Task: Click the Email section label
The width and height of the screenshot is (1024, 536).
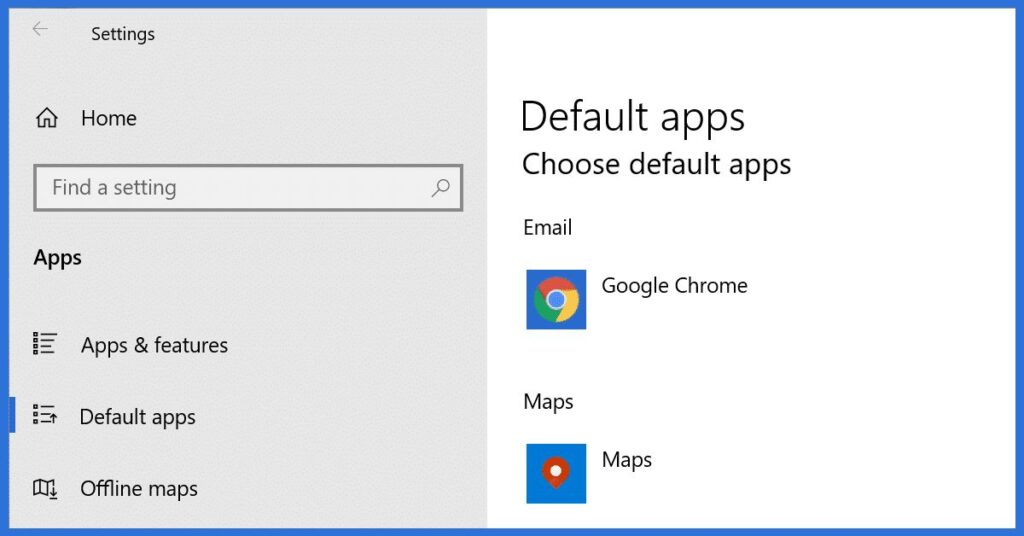Action: [x=547, y=228]
